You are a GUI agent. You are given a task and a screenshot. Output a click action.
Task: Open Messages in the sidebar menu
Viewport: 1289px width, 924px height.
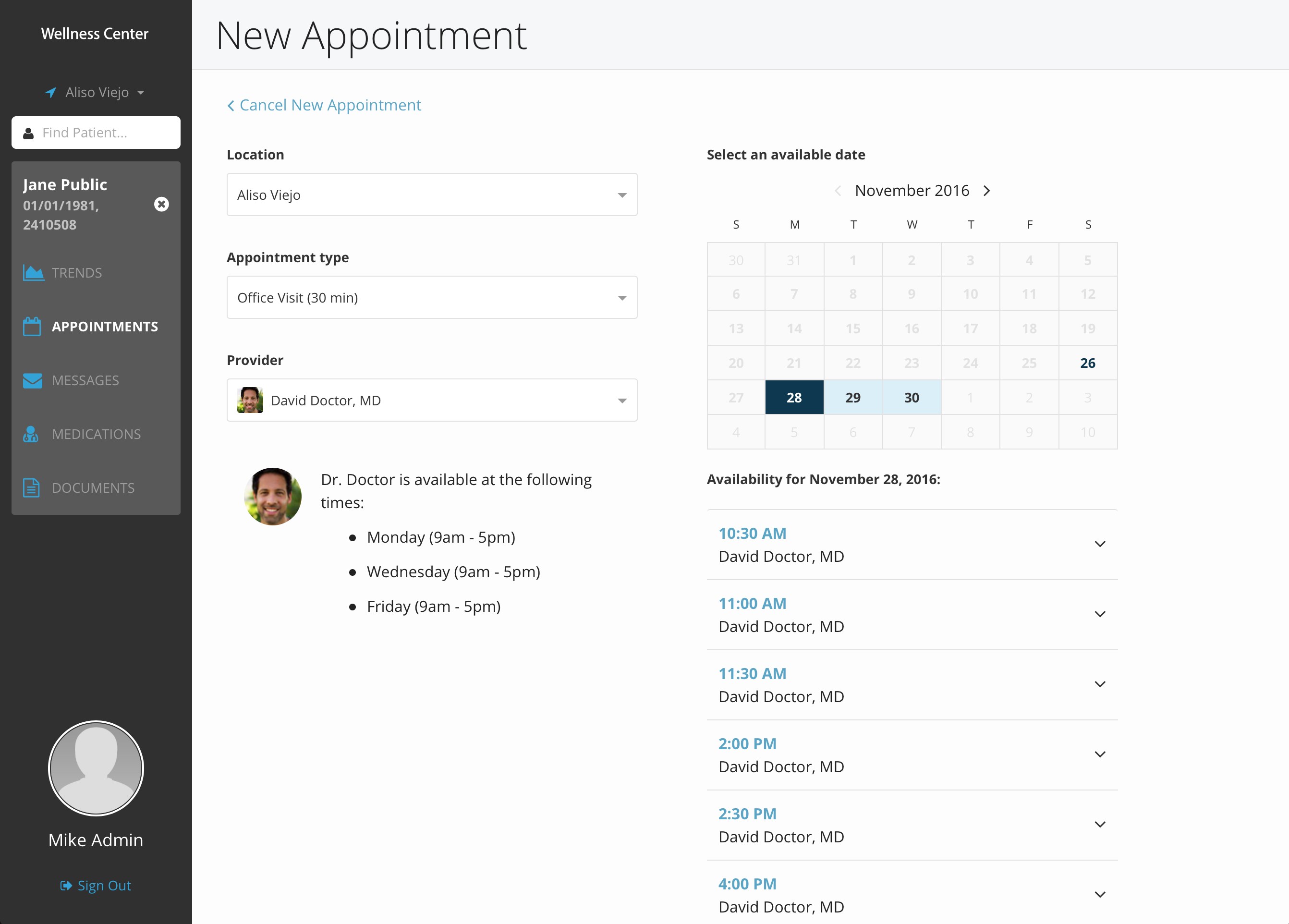pos(85,380)
